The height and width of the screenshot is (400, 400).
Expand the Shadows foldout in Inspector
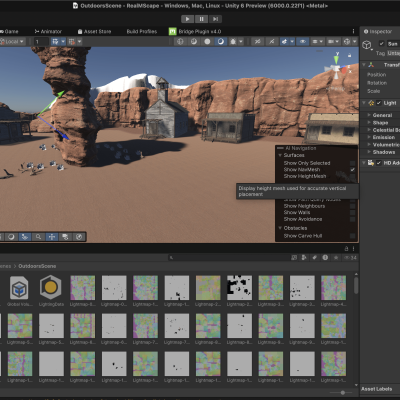[369, 152]
